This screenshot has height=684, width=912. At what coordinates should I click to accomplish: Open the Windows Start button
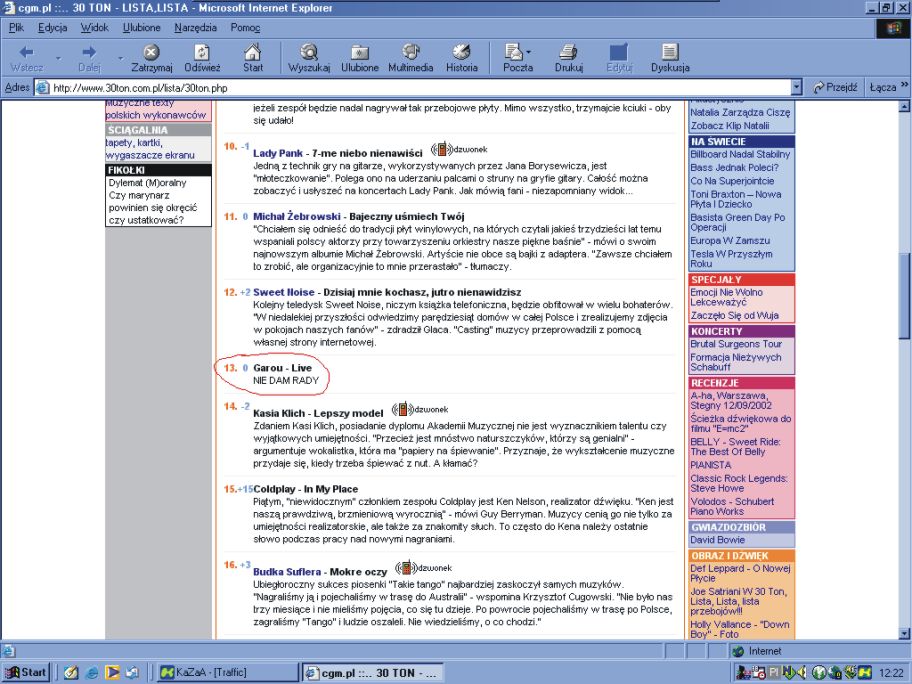[x=26, y=672]
